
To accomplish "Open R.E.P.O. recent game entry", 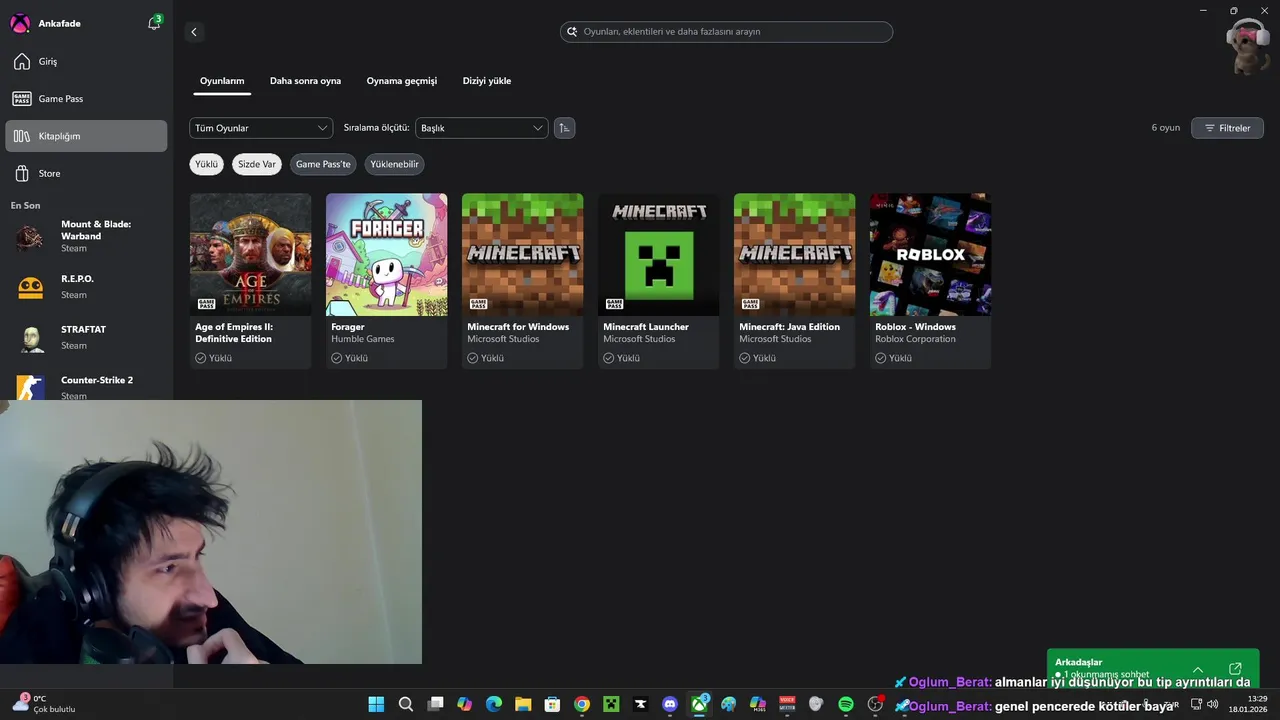I will tap(86, 287).
